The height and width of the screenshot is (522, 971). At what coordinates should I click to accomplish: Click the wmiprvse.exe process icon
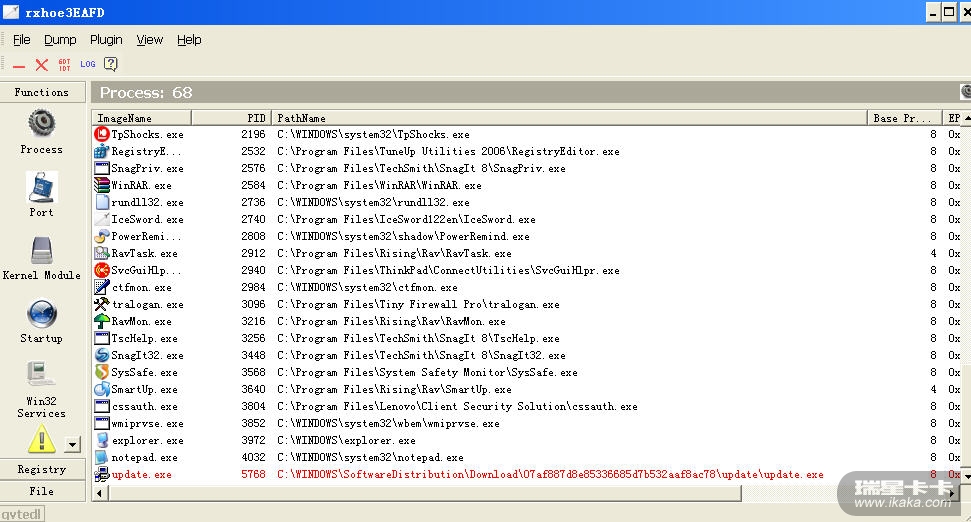tap(102, 424)
